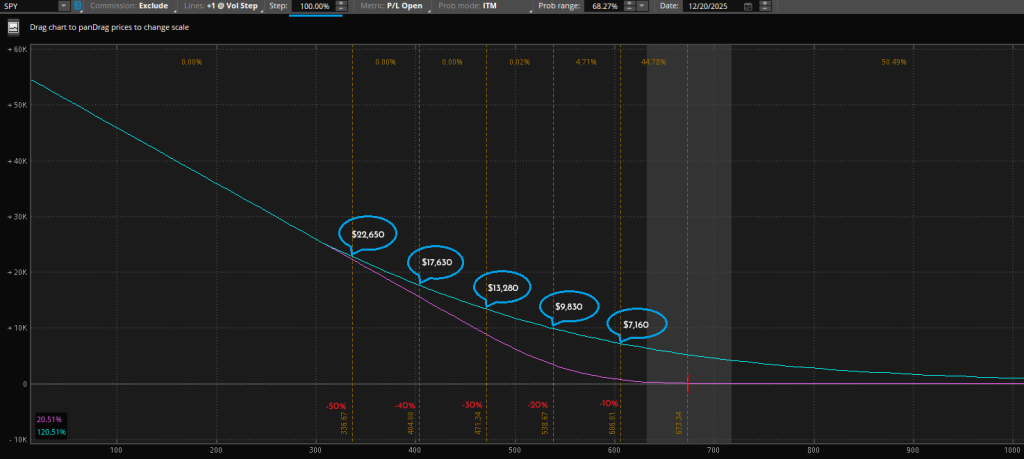Click the Prob range 68.27% field
This screenshot has width=1024, height=459.
tap(603, 6)
